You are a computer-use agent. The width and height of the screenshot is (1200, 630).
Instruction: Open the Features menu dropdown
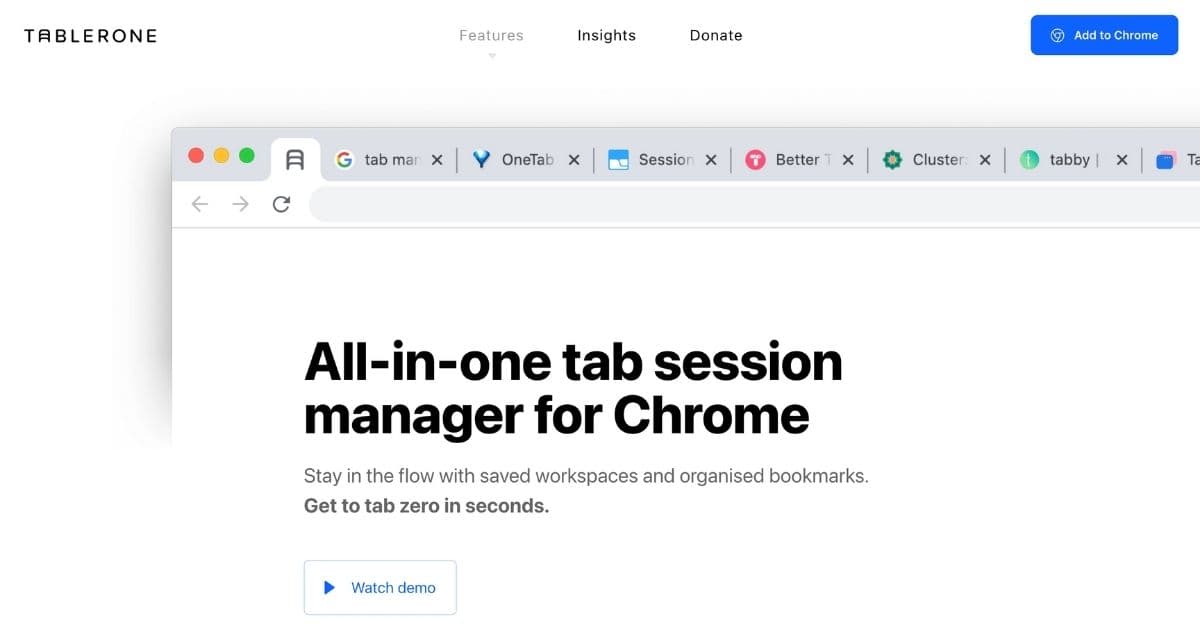pyautogui.click(x=491, y=35)
